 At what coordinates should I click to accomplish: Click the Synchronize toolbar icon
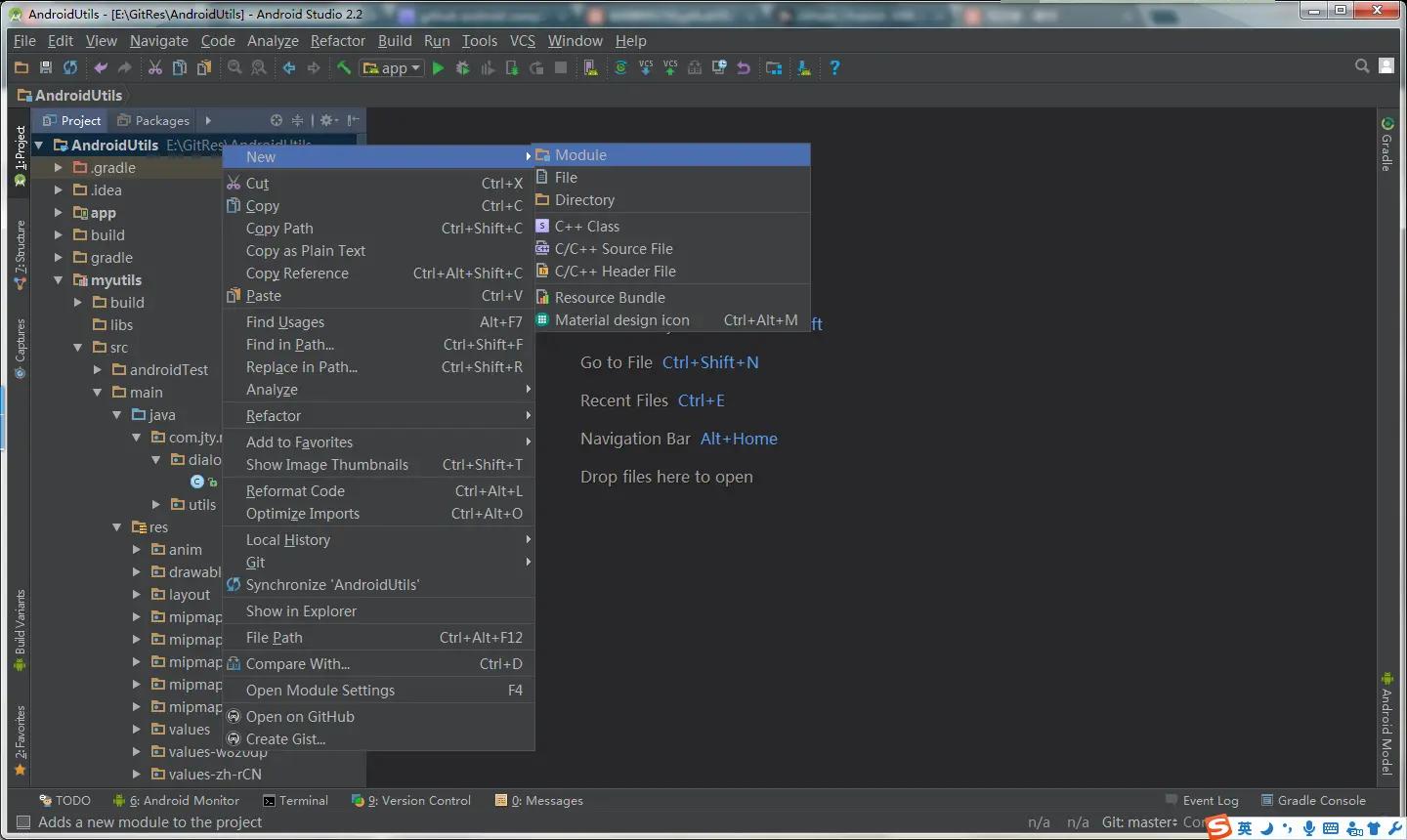pyautogui.click(x=70, y=67)
